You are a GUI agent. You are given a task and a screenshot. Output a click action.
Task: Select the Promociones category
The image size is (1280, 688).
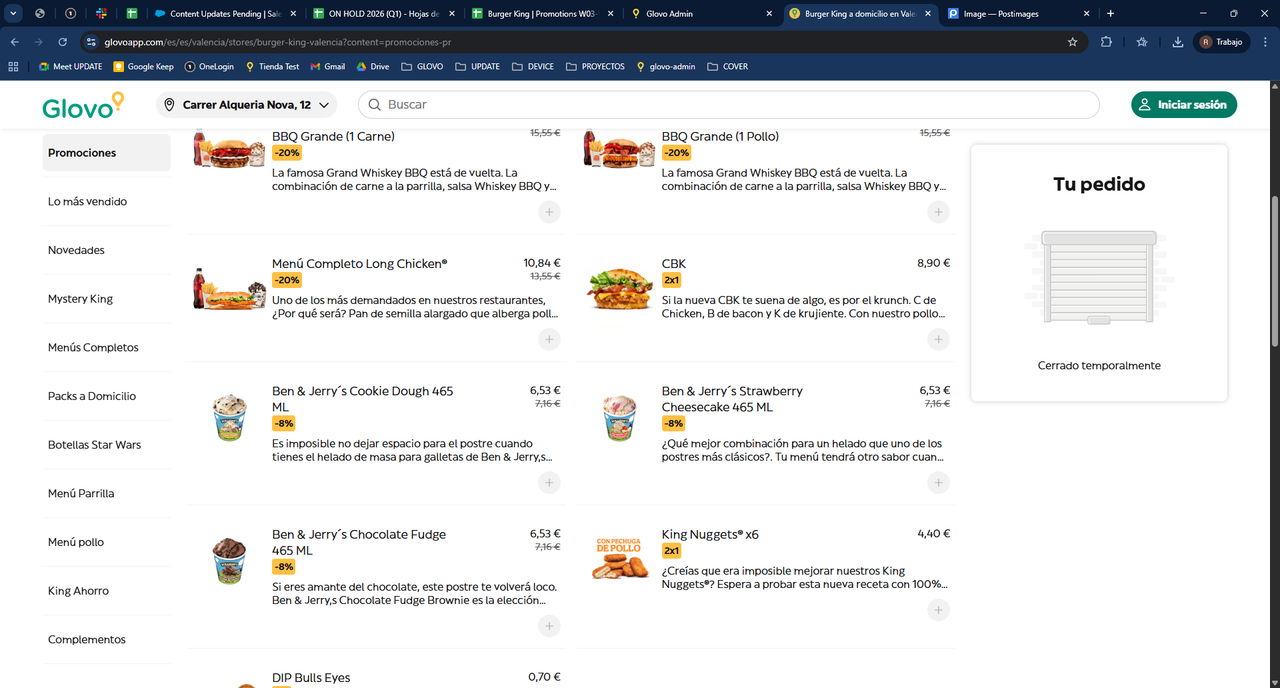107,153
